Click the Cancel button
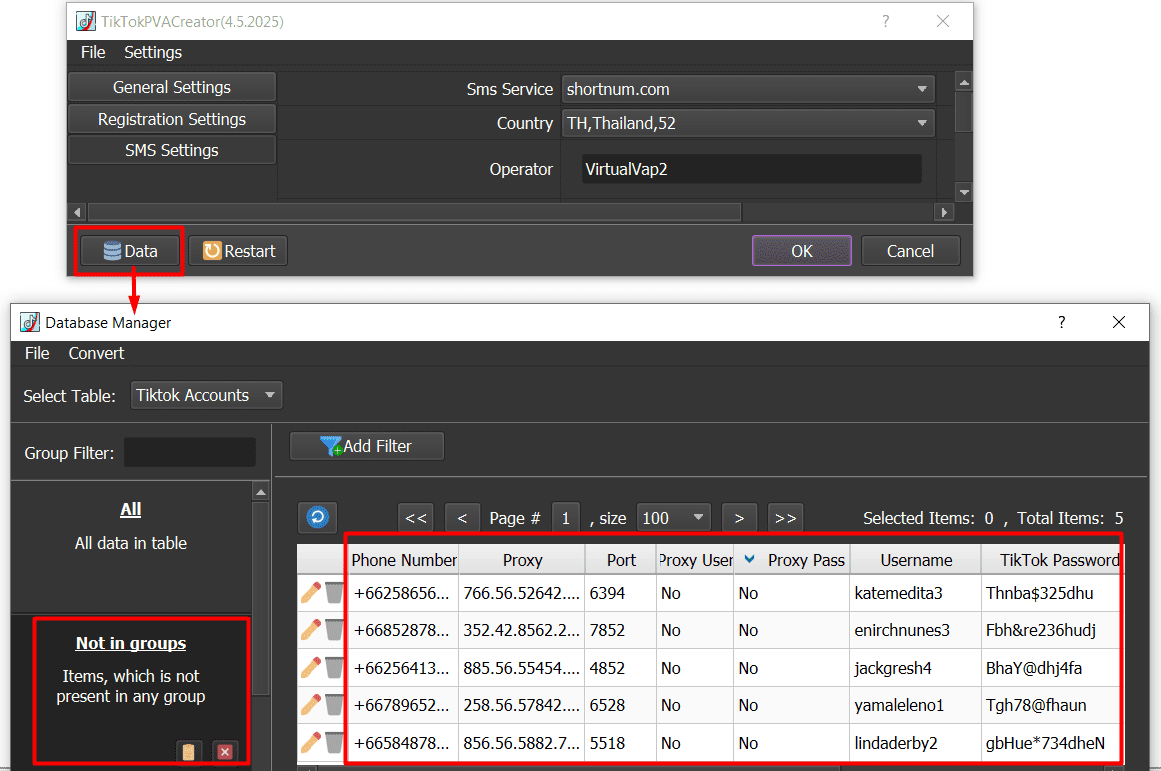 click(x=910, y=251)
